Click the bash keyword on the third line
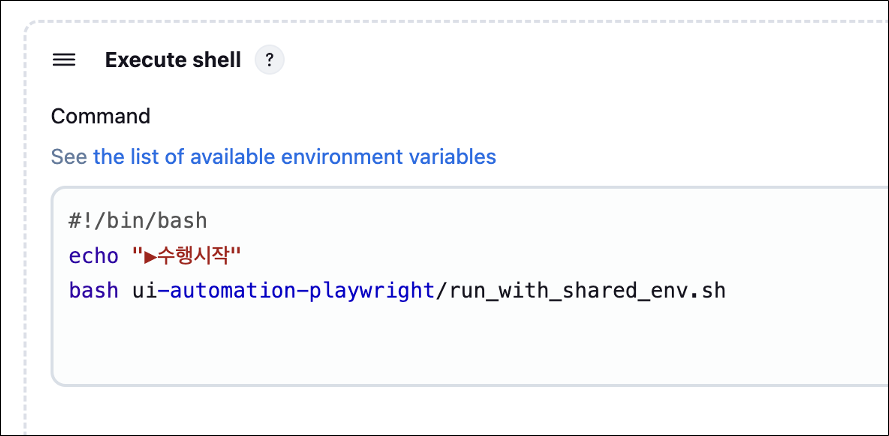 (94, 291)
